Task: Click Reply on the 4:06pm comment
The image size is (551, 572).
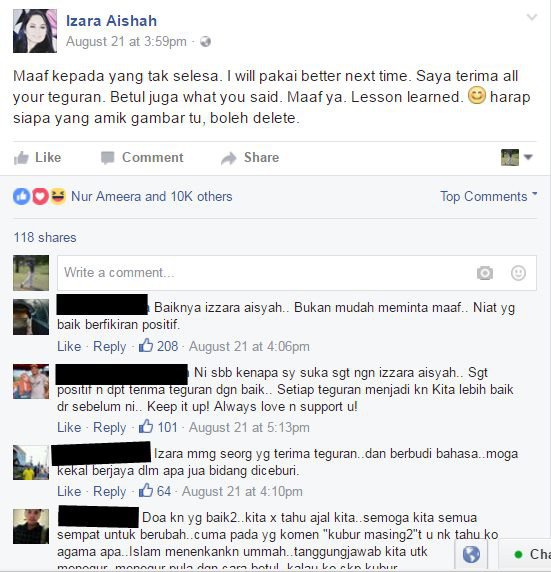Action: (109, 346)
